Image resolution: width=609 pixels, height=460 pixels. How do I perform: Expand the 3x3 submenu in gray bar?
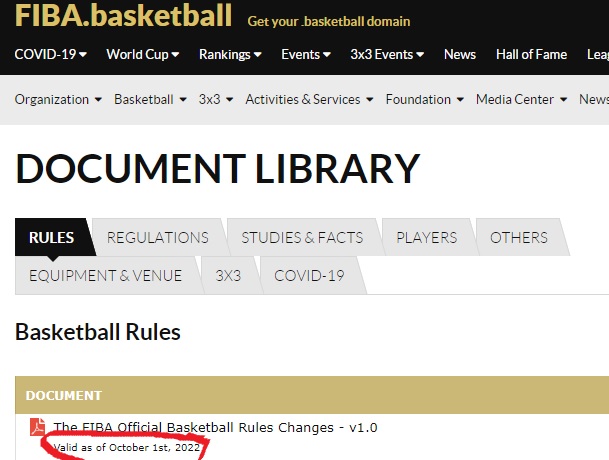pyautogui.click(x=216, y=99)
